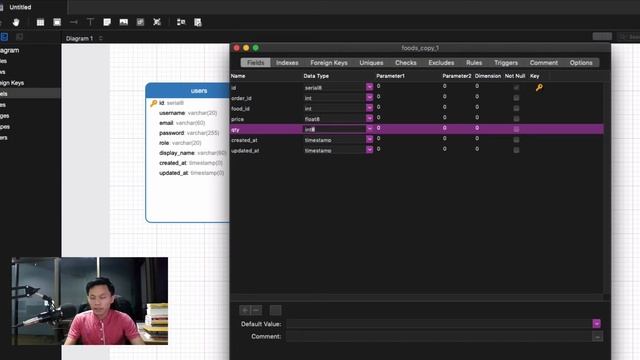The height and width of the screenshot is (360, 640).
Task: Switch to the Comment tab
Action: pyautogui.click(x=544, y=62)
